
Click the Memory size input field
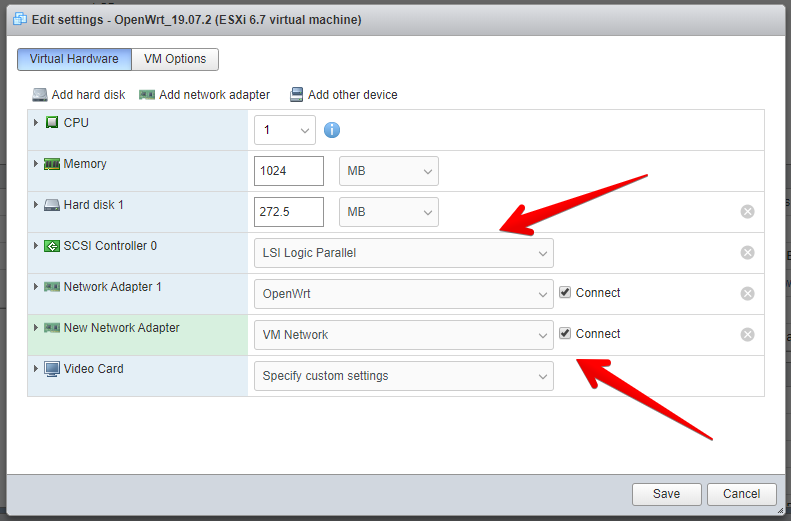289,171
